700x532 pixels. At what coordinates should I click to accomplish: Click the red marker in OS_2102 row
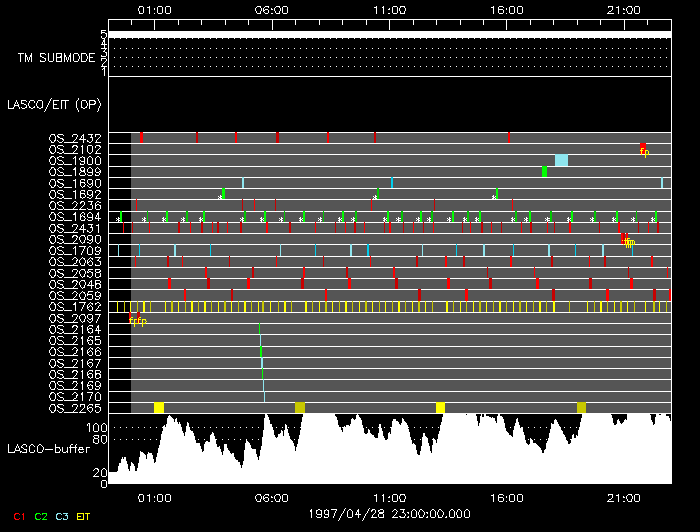643,148
